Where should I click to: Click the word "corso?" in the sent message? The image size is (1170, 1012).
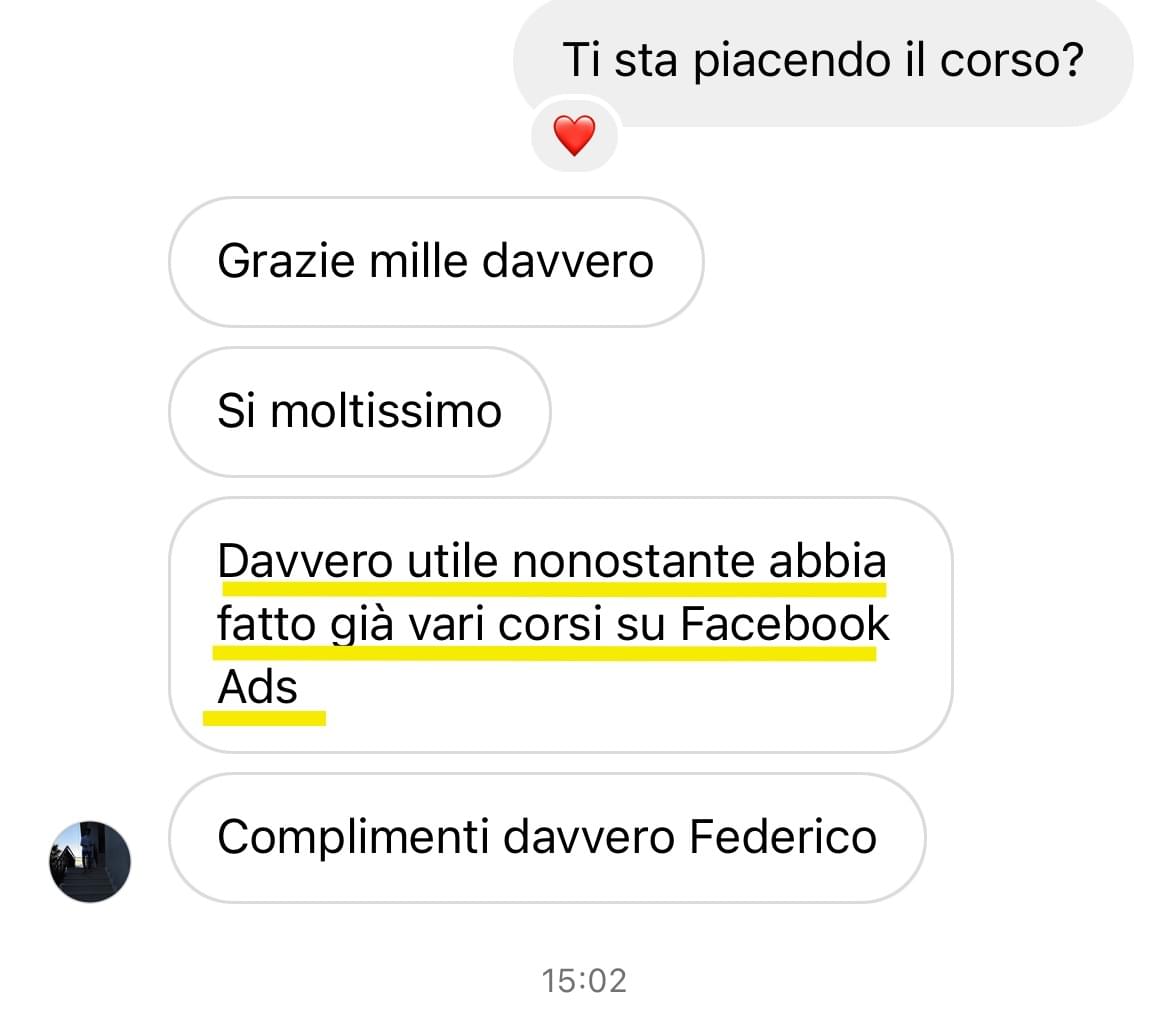[x=1012, y=60]
